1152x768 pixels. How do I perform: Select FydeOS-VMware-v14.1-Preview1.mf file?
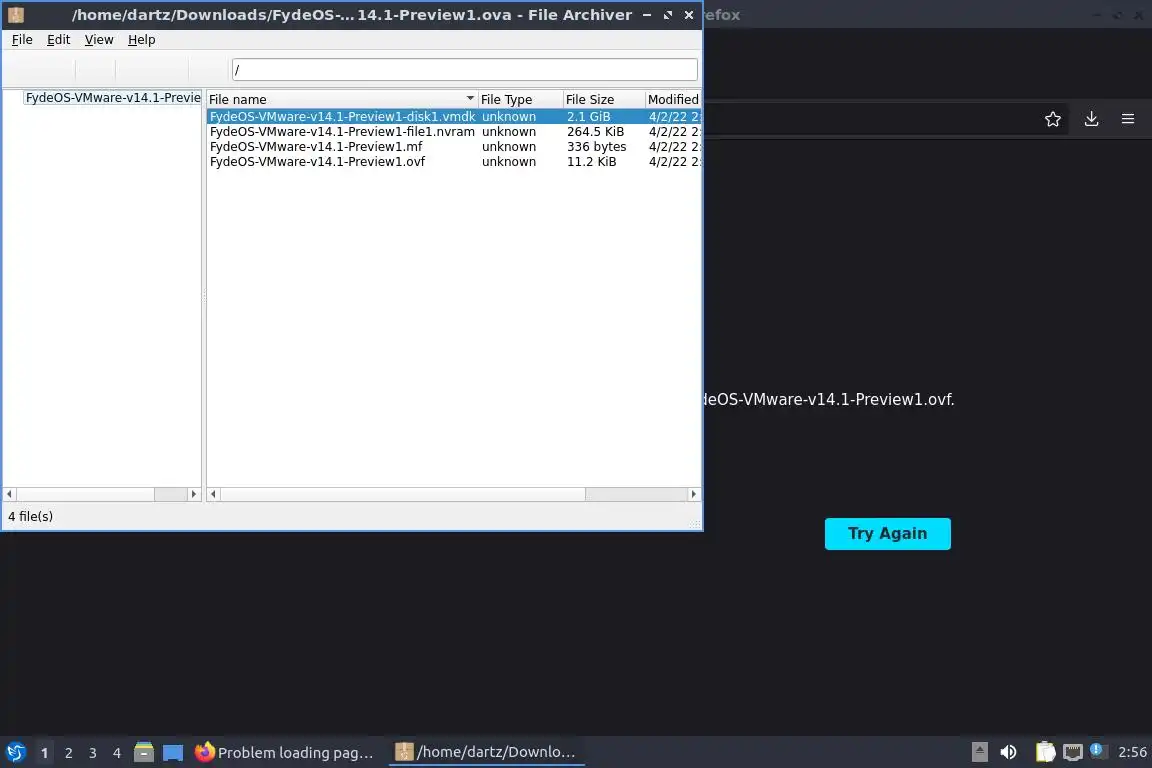click(x=316, y=146)
